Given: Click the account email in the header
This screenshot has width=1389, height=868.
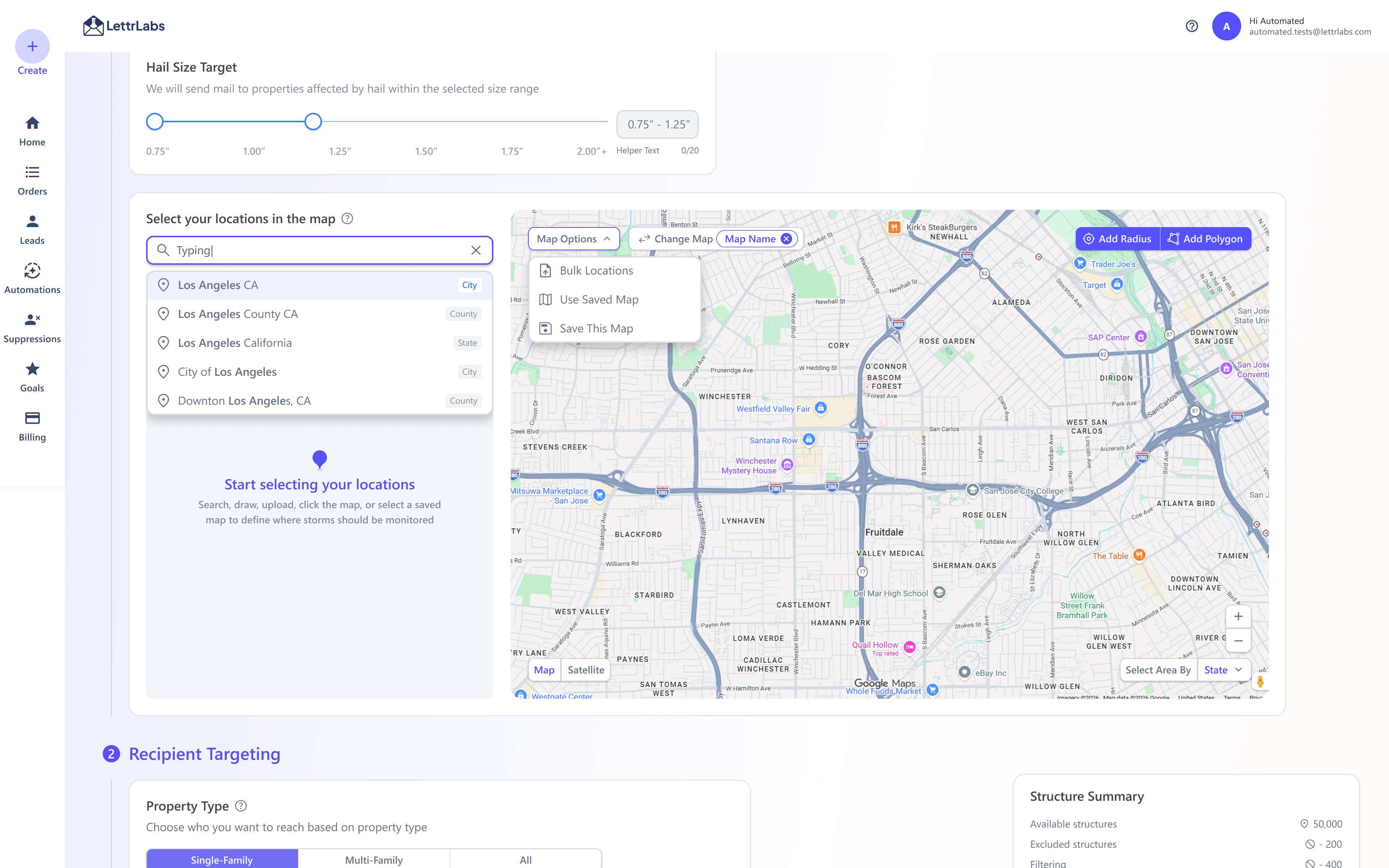Looking at the screenshot, I should pyautogui.click(x=1310, y=32).
